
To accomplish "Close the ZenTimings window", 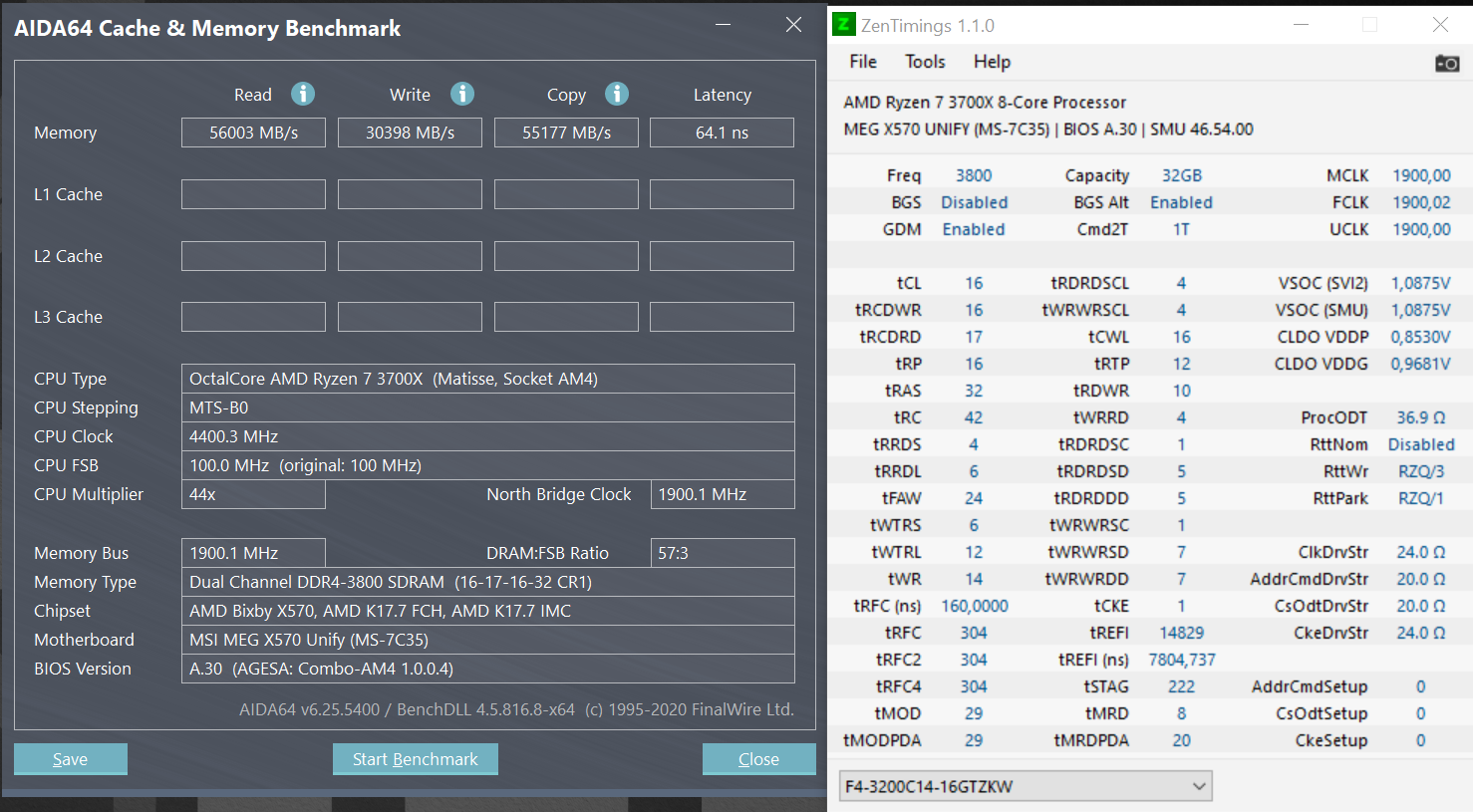I will point(1440,25).
